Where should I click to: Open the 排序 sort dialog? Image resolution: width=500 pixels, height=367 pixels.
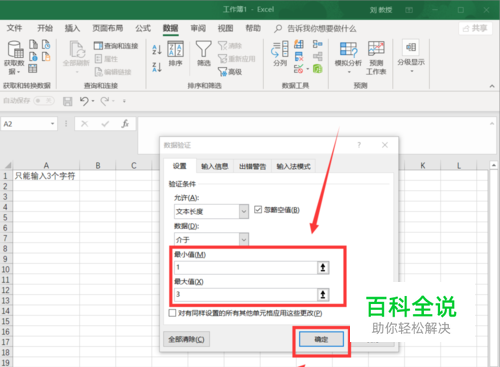click(x=175, y=54)
